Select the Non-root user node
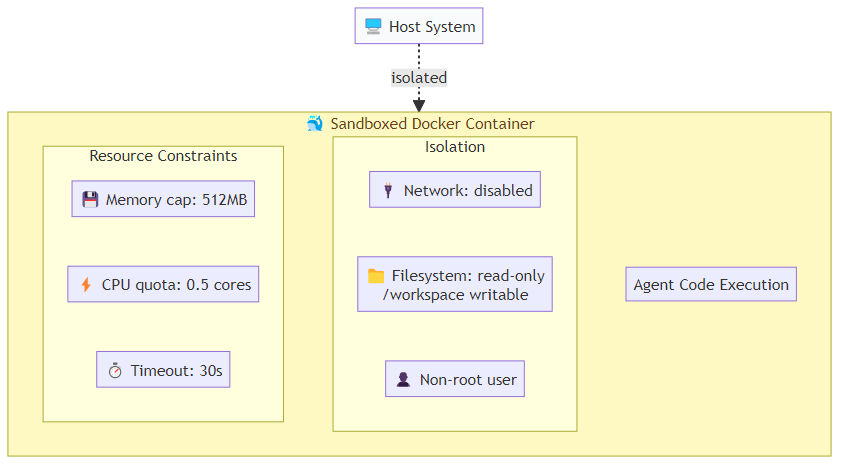The height and width of the screenshot is (468, 847). coord(455,379)
